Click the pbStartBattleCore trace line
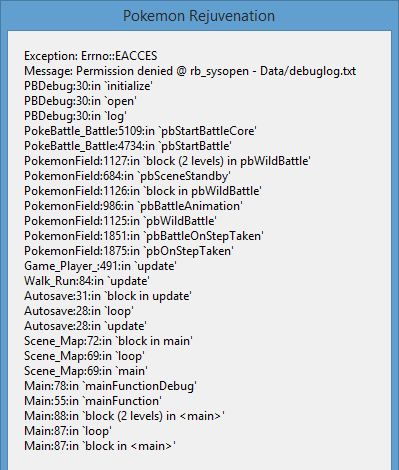This screenshot has width=399, height=470. click(x=140, y=131)
